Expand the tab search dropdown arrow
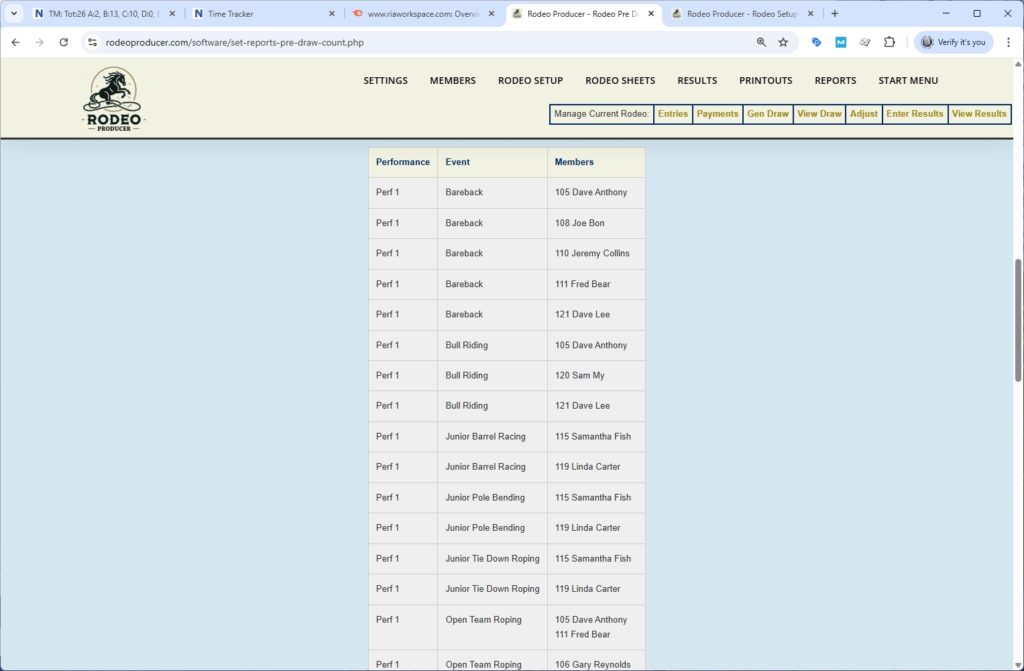 pyautogui.click(x=14, y=14)
